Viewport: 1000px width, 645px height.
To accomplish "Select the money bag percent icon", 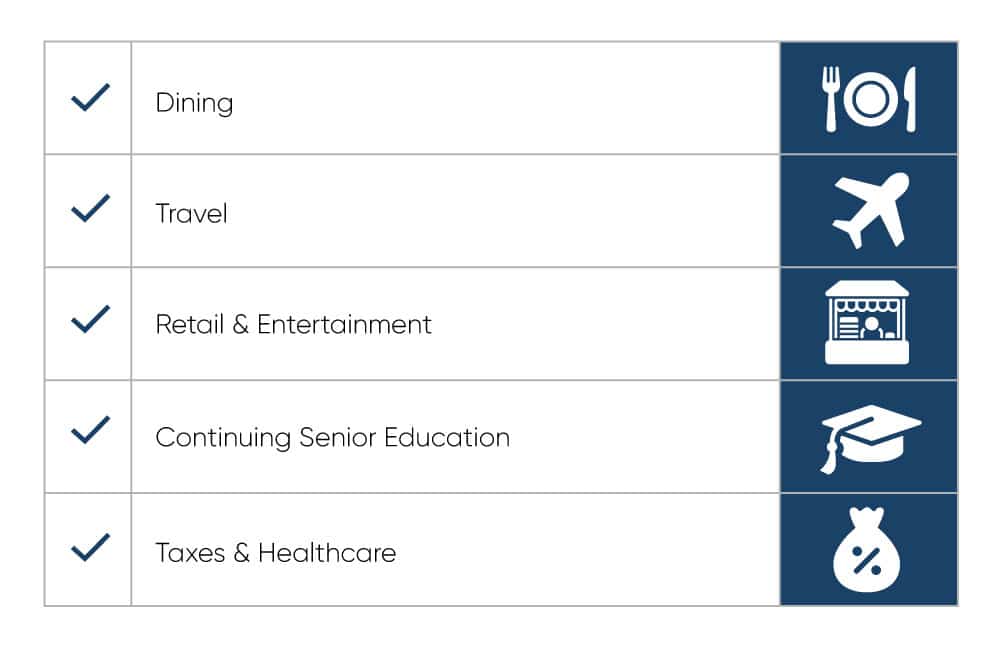I will click(x=866, y=550).
